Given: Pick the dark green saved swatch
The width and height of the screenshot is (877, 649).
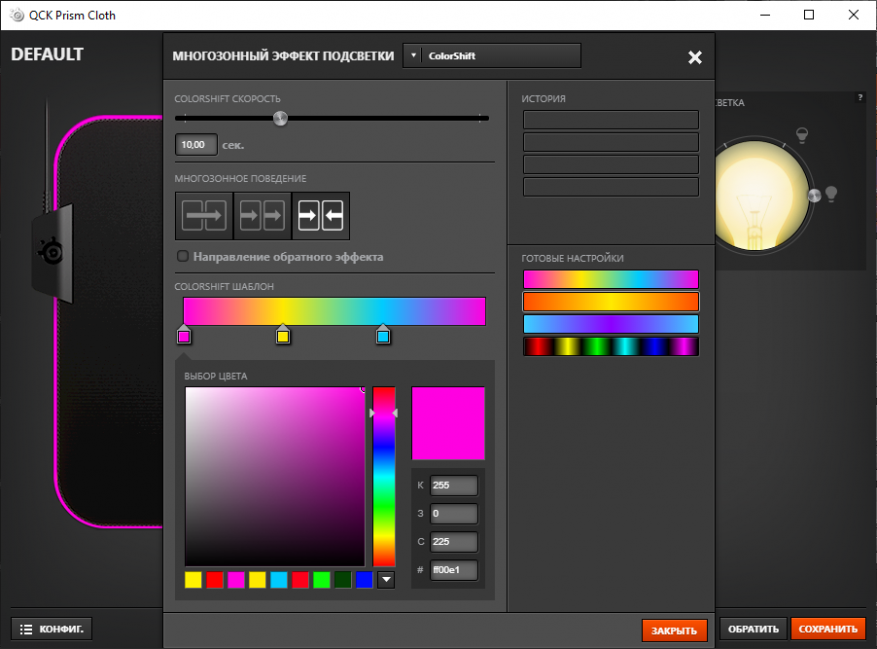Looking at the screenshot, I should [x=343, y=580].
